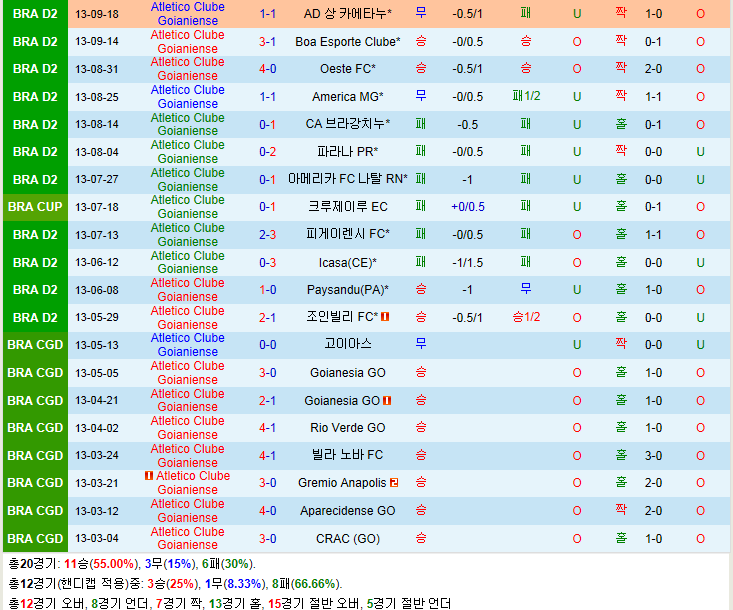Open 파라나 PR team link
Viewport: 733px width, 610px height.
(347, 152)
